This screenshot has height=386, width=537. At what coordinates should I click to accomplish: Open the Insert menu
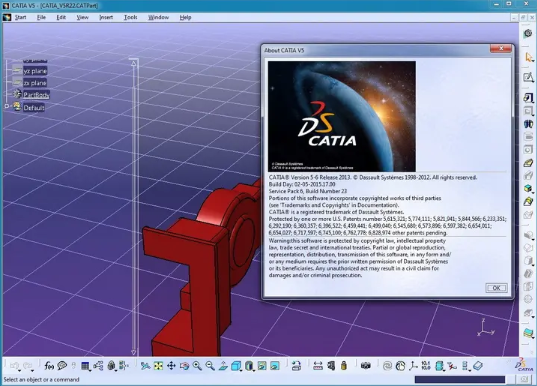(106, 17)
